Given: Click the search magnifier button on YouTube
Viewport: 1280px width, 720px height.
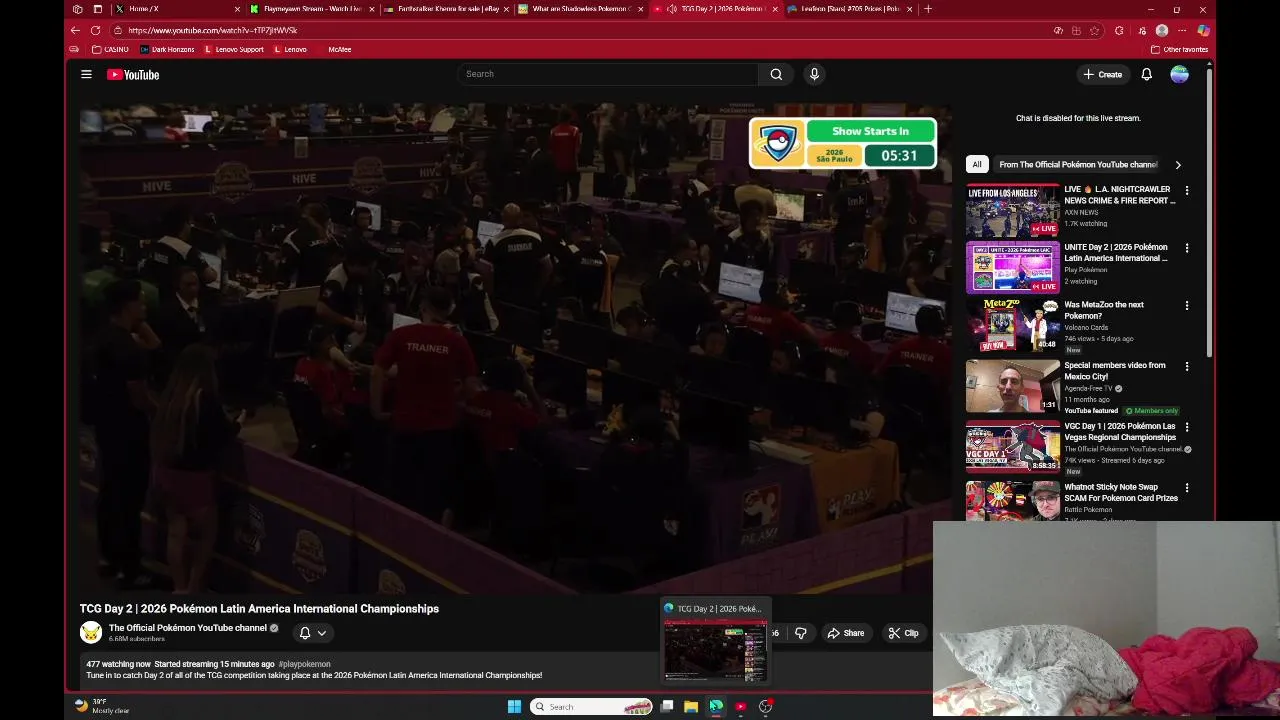Looking at the screenshot, I should coord(776,74).
